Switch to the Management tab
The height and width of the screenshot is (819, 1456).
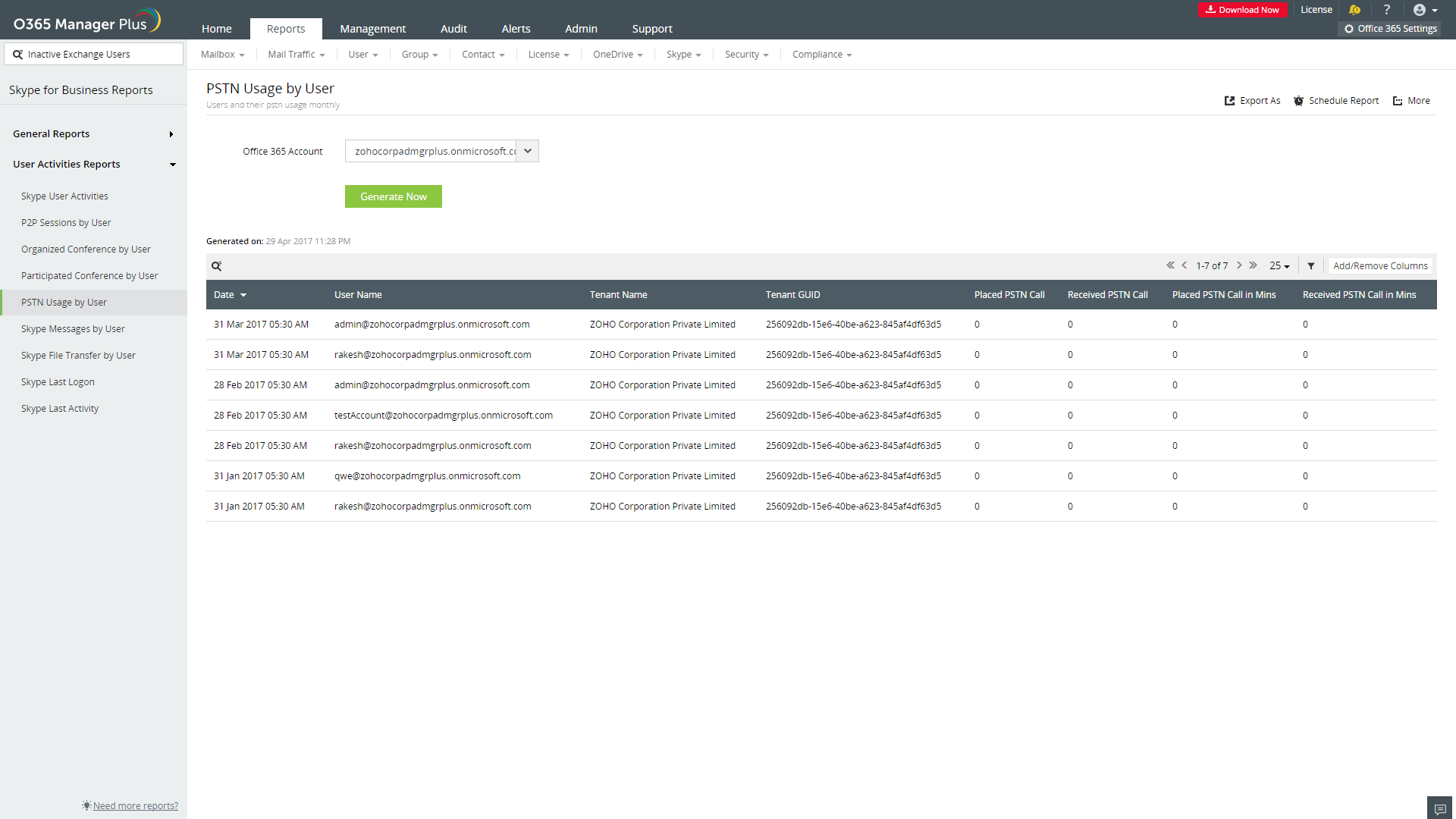tap(372, 29)
